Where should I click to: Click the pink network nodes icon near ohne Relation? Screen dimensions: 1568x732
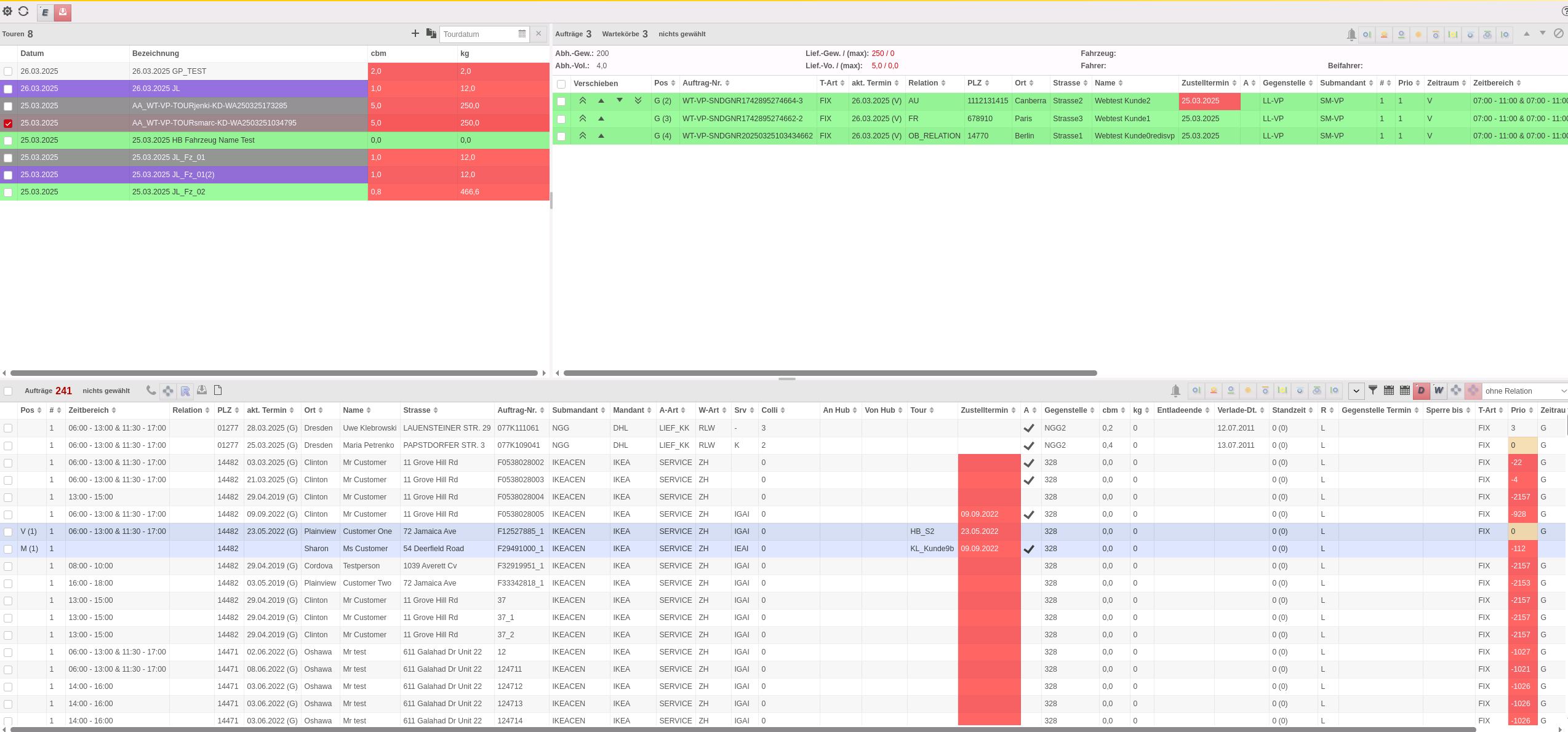(1473, 391)
